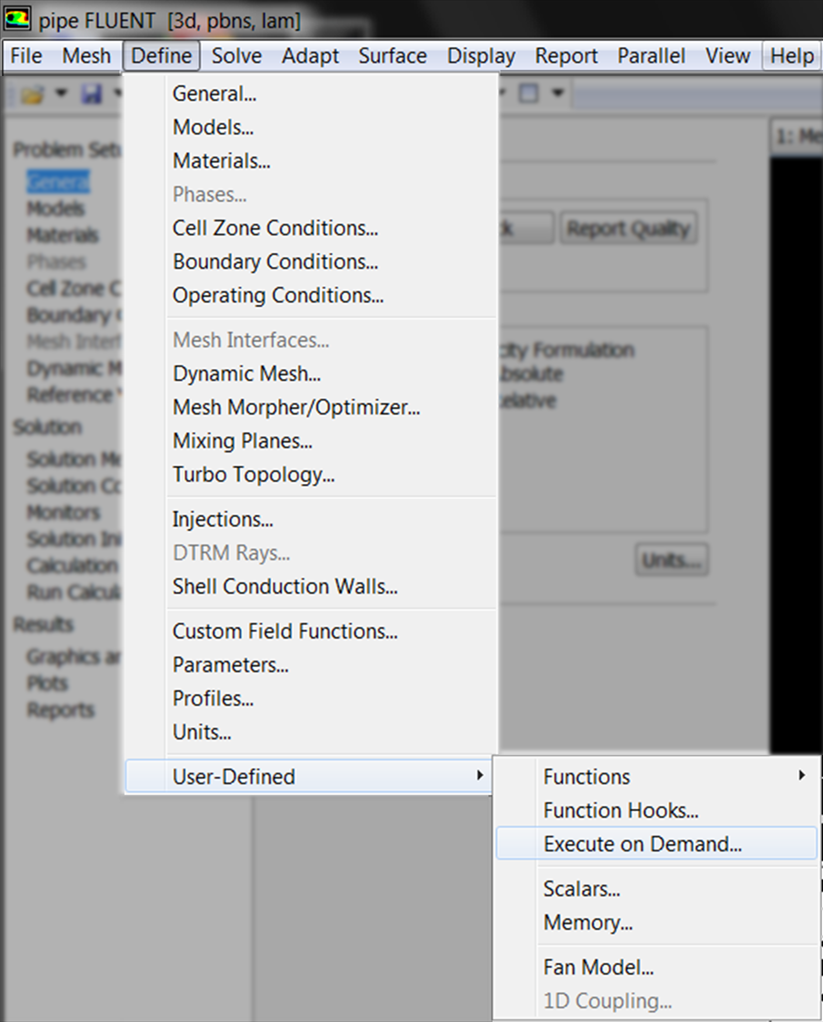The image size is (823, 1022).
Task: Select General in navigation tree
Action: 58,182
